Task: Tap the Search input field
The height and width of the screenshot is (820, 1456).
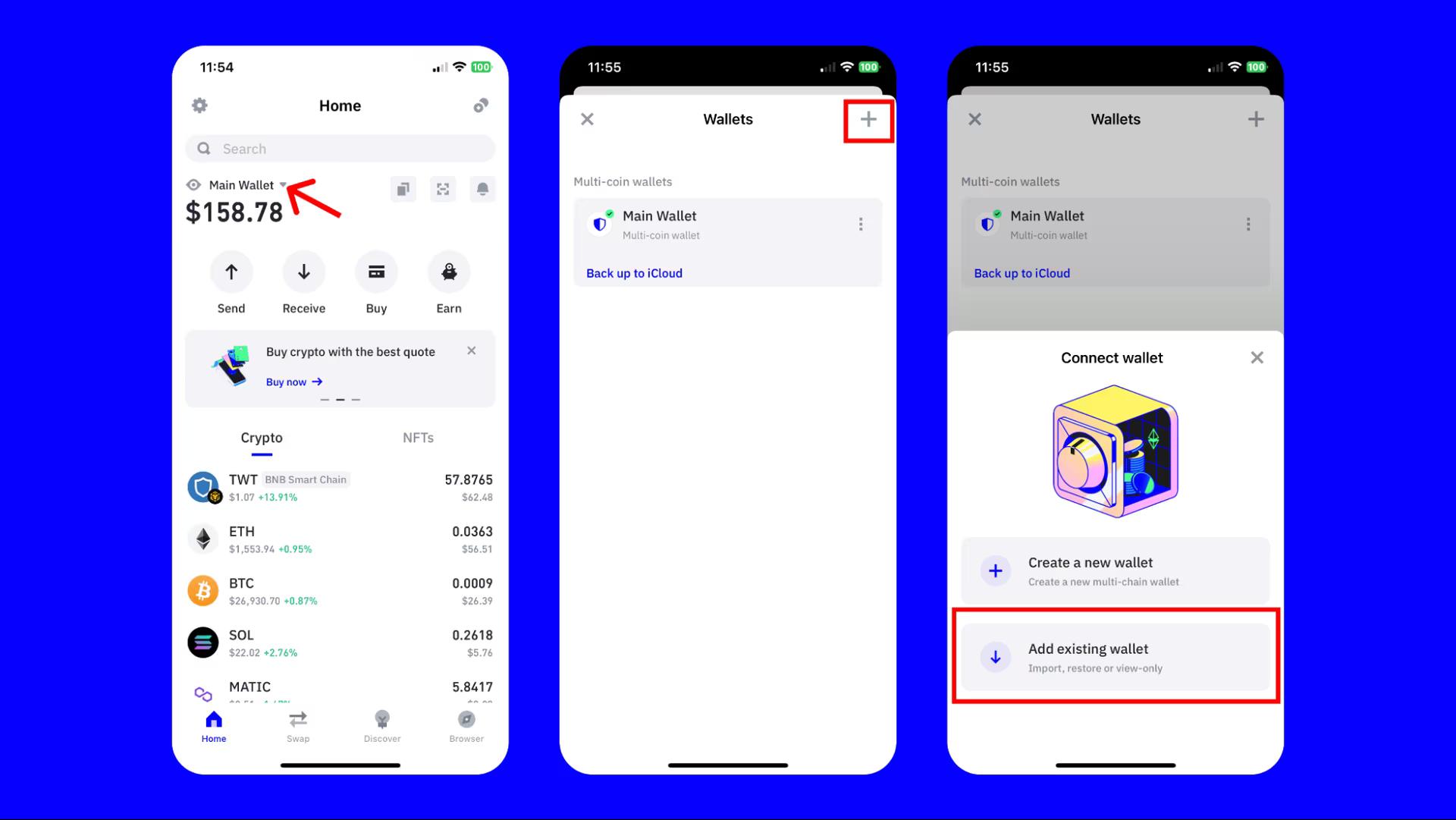Action: click(x=339, y=148)
